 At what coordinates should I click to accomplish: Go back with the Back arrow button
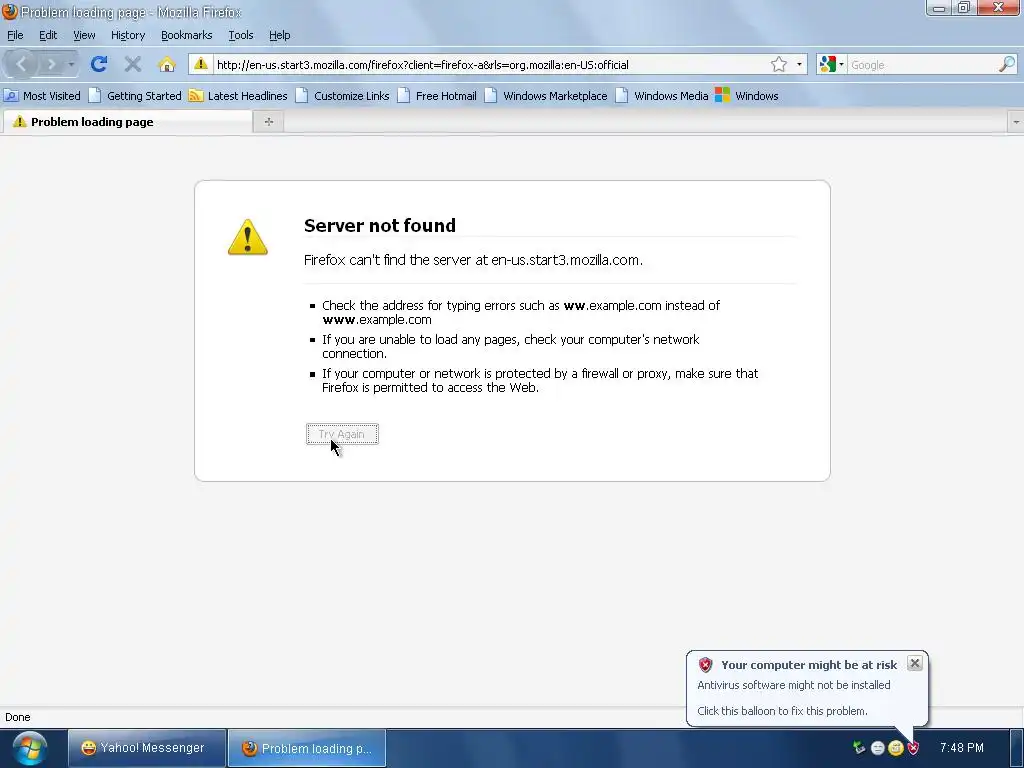(x=21, y=64)
